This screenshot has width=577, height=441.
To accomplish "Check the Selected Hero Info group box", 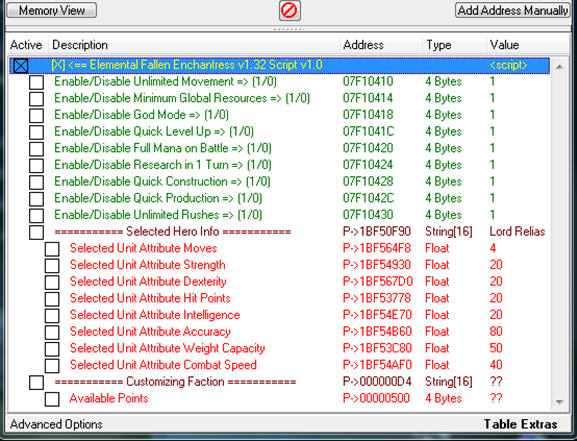I will coord(36,232).
